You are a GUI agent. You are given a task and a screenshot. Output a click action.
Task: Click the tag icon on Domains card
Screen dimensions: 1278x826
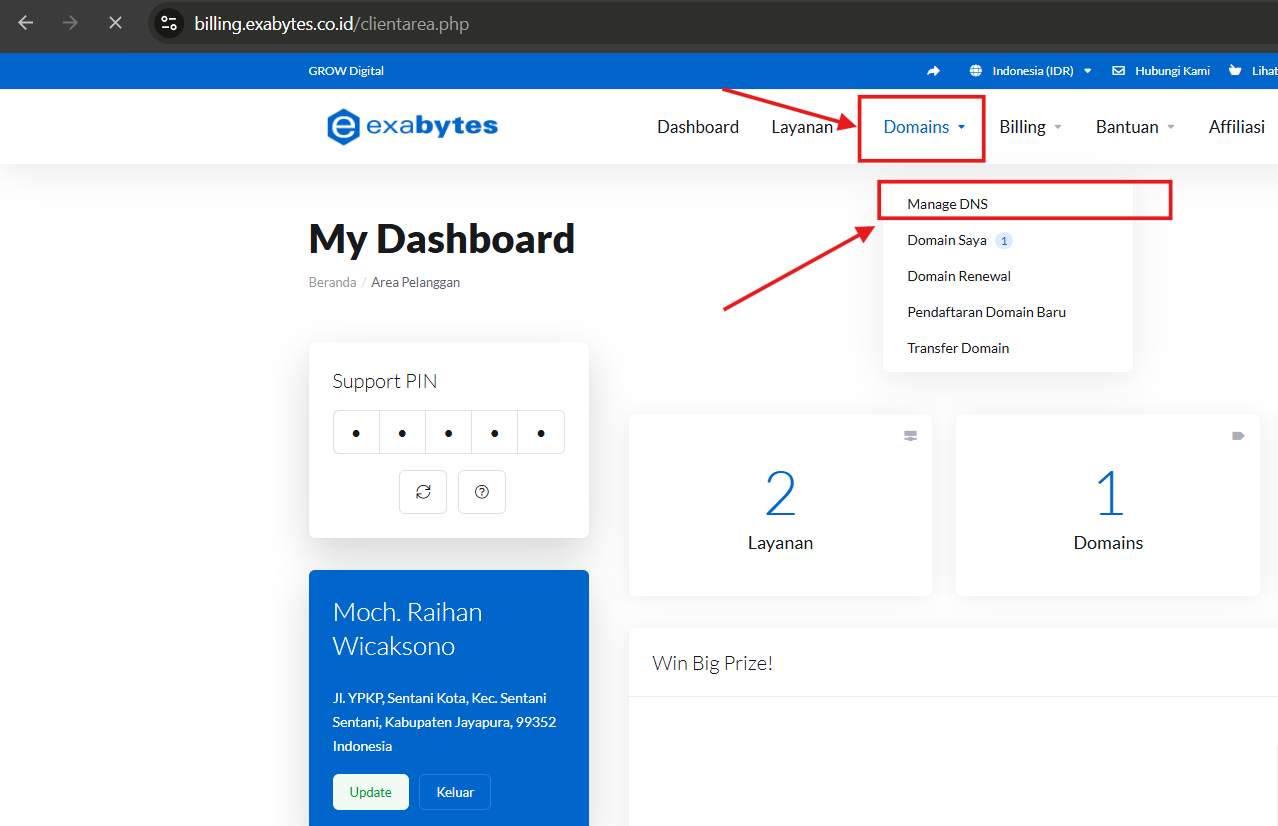pos(1238,435)
